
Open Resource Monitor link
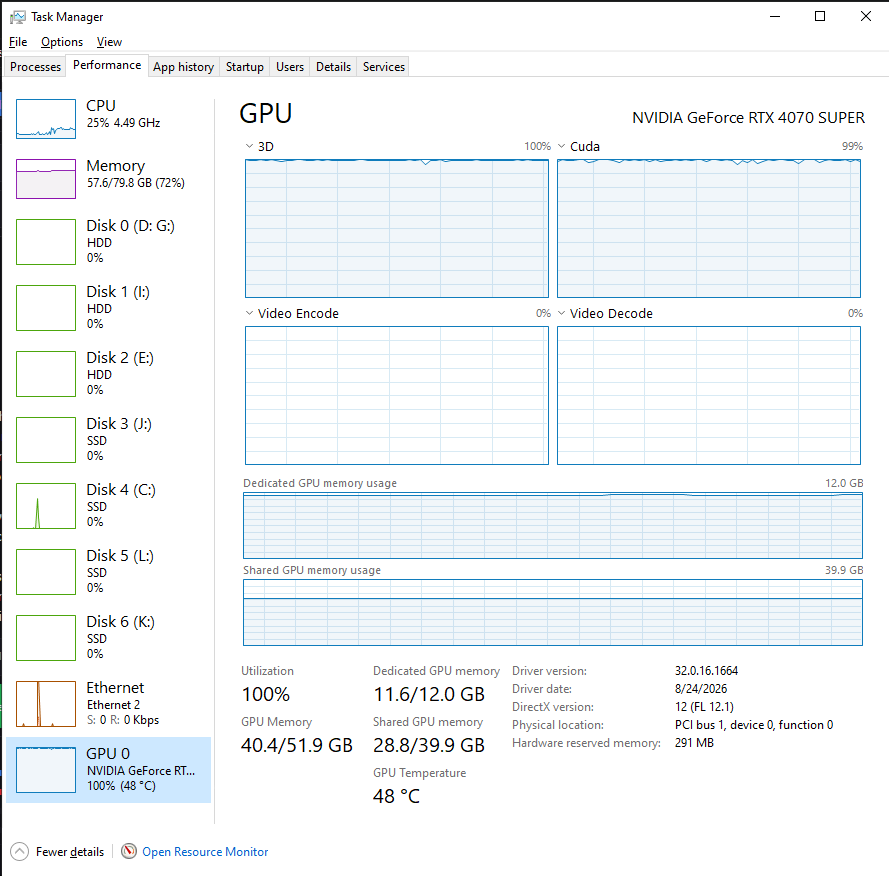(x=205, y=852)
